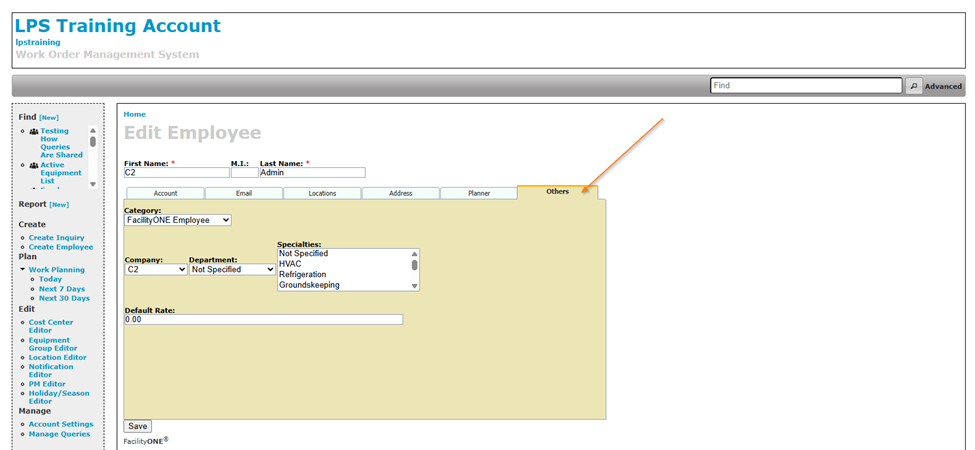
Task: Click the Find search box
Action: tap(806, 86)
